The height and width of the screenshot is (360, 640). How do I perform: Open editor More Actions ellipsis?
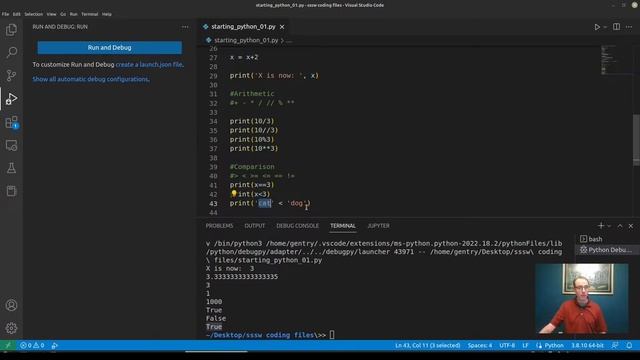pos(629,27)
